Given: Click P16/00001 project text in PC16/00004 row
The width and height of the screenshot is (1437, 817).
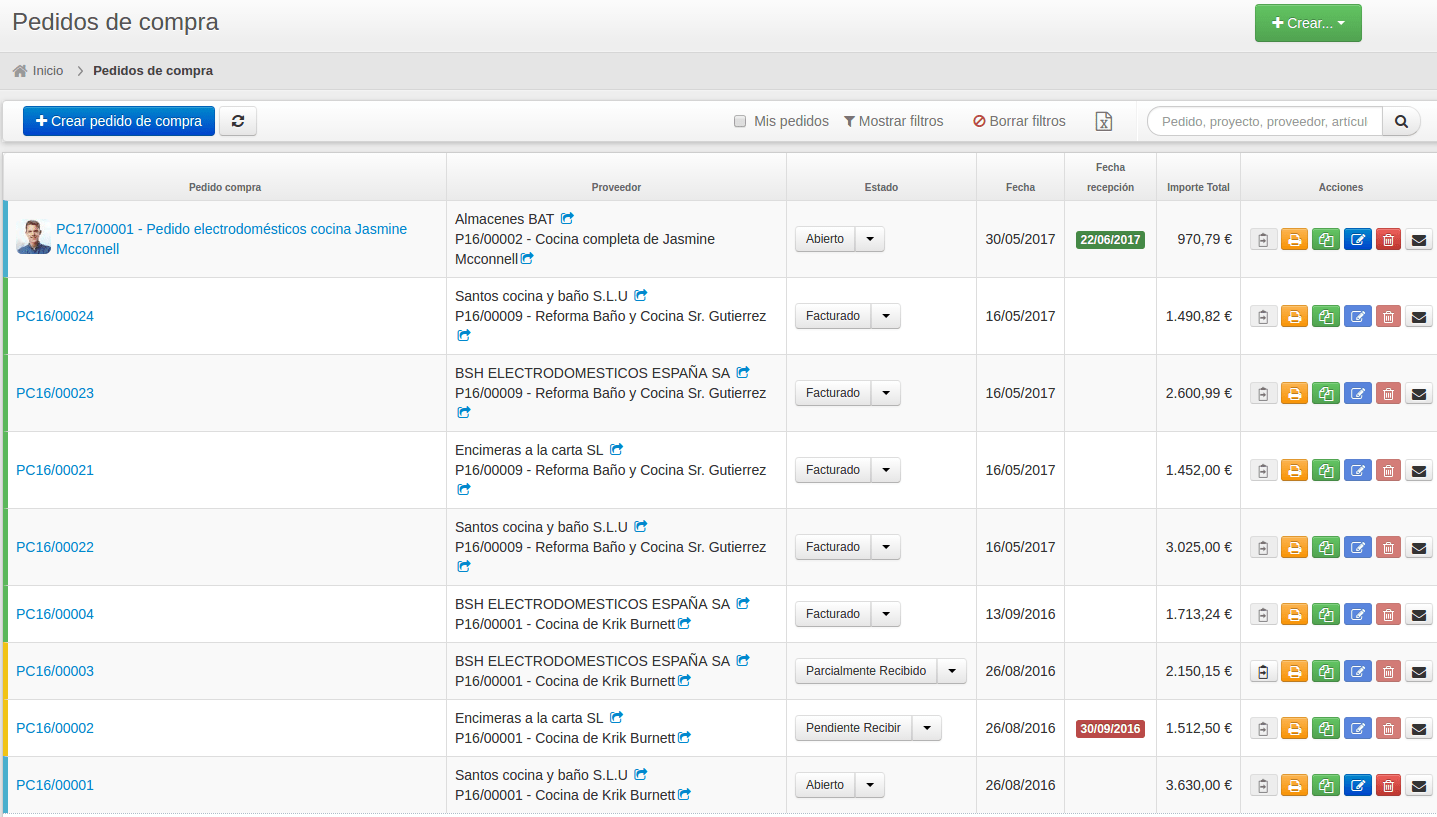Looking at the screenshot, I should pos(565,624).
